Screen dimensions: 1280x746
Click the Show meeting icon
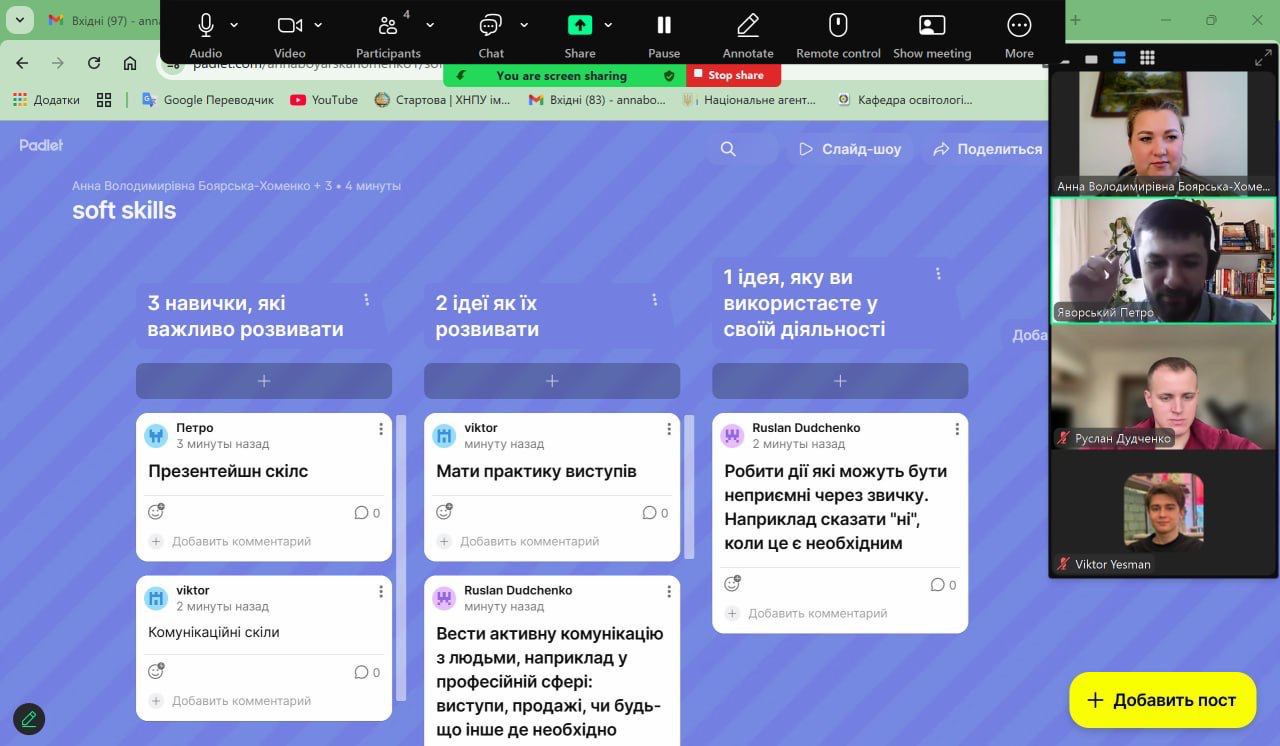tap(931, 26)
